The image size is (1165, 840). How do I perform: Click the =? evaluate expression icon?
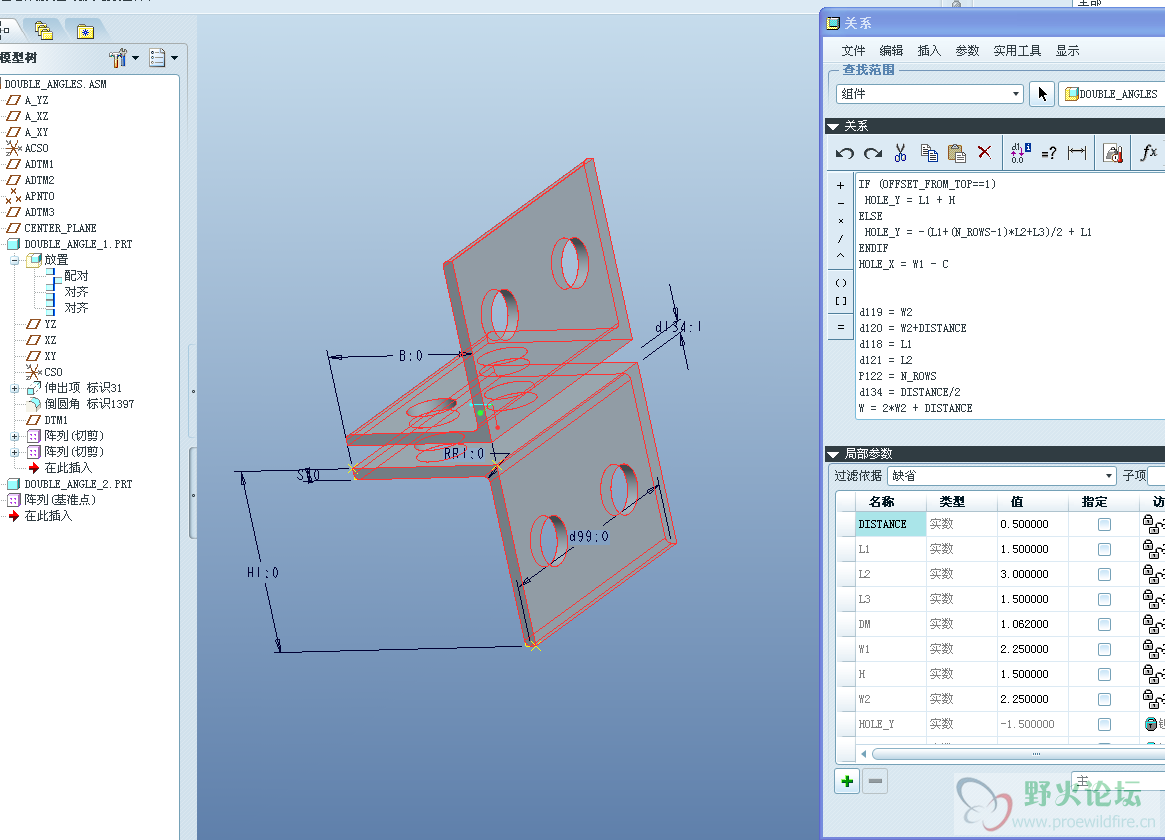coord(1048,153)
